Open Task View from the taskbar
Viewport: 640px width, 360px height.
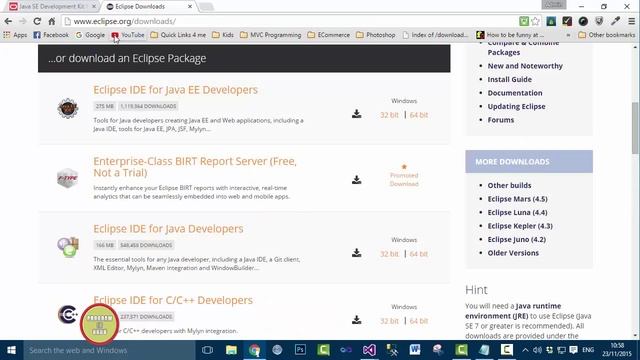click(207, 350)
